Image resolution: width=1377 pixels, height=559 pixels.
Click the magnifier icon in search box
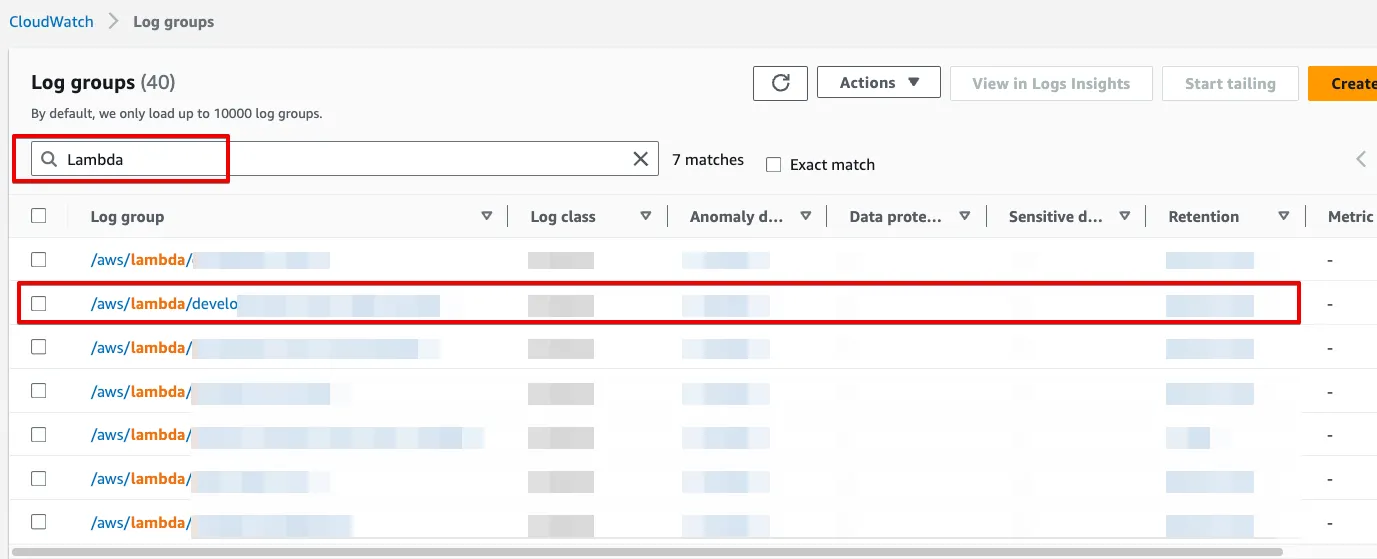click(x=49, y=159)
